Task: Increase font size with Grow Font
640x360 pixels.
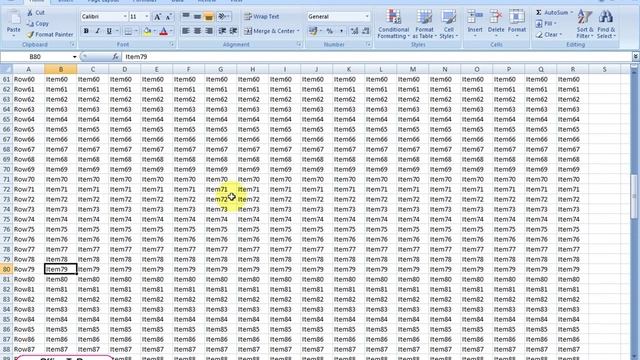Action: pyautogui.click(x=157, y=17)
